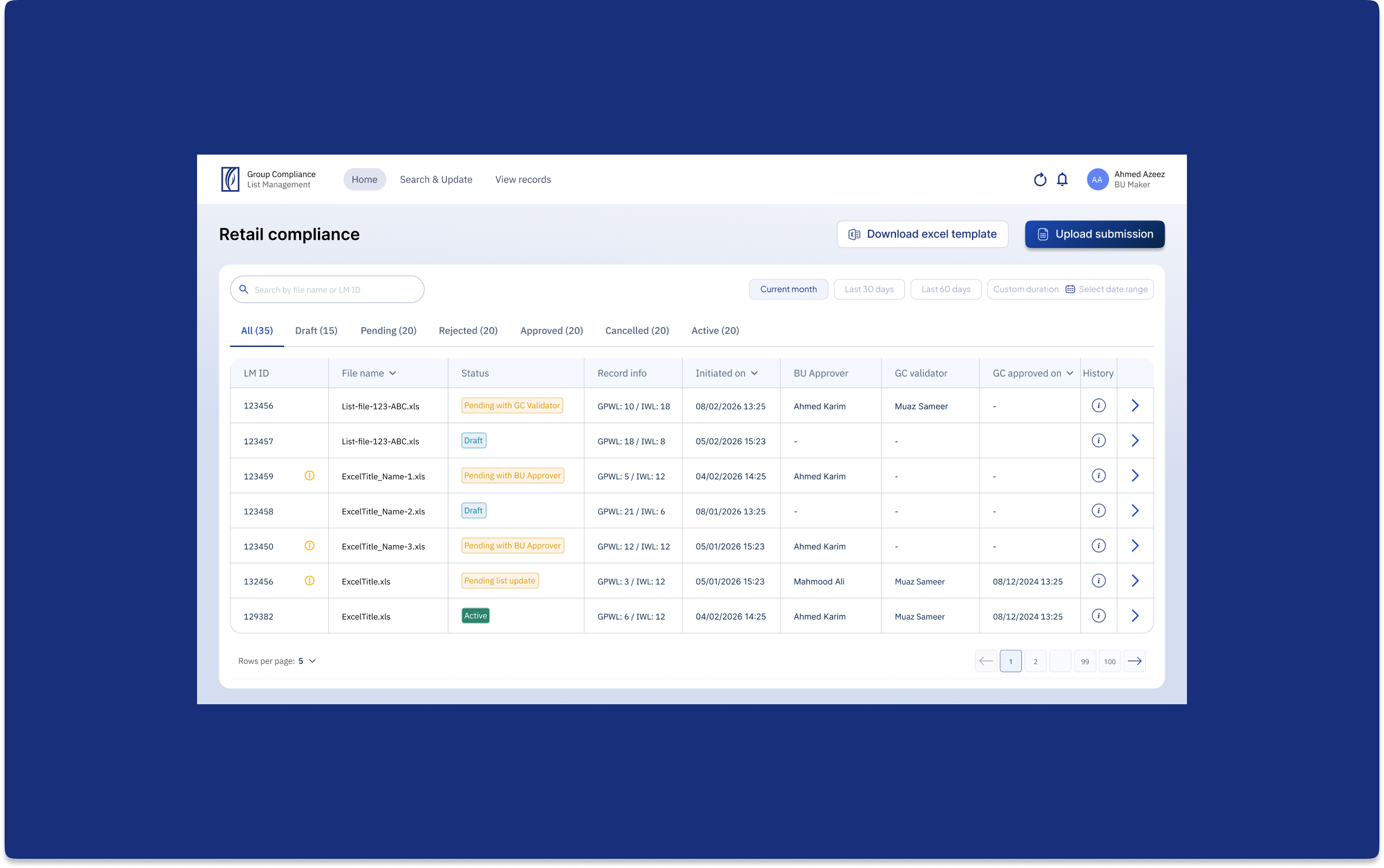
Task: Click file name ExcelTitle_Name-2.xls
Action: pyautogui.click(x=383, y=511)
